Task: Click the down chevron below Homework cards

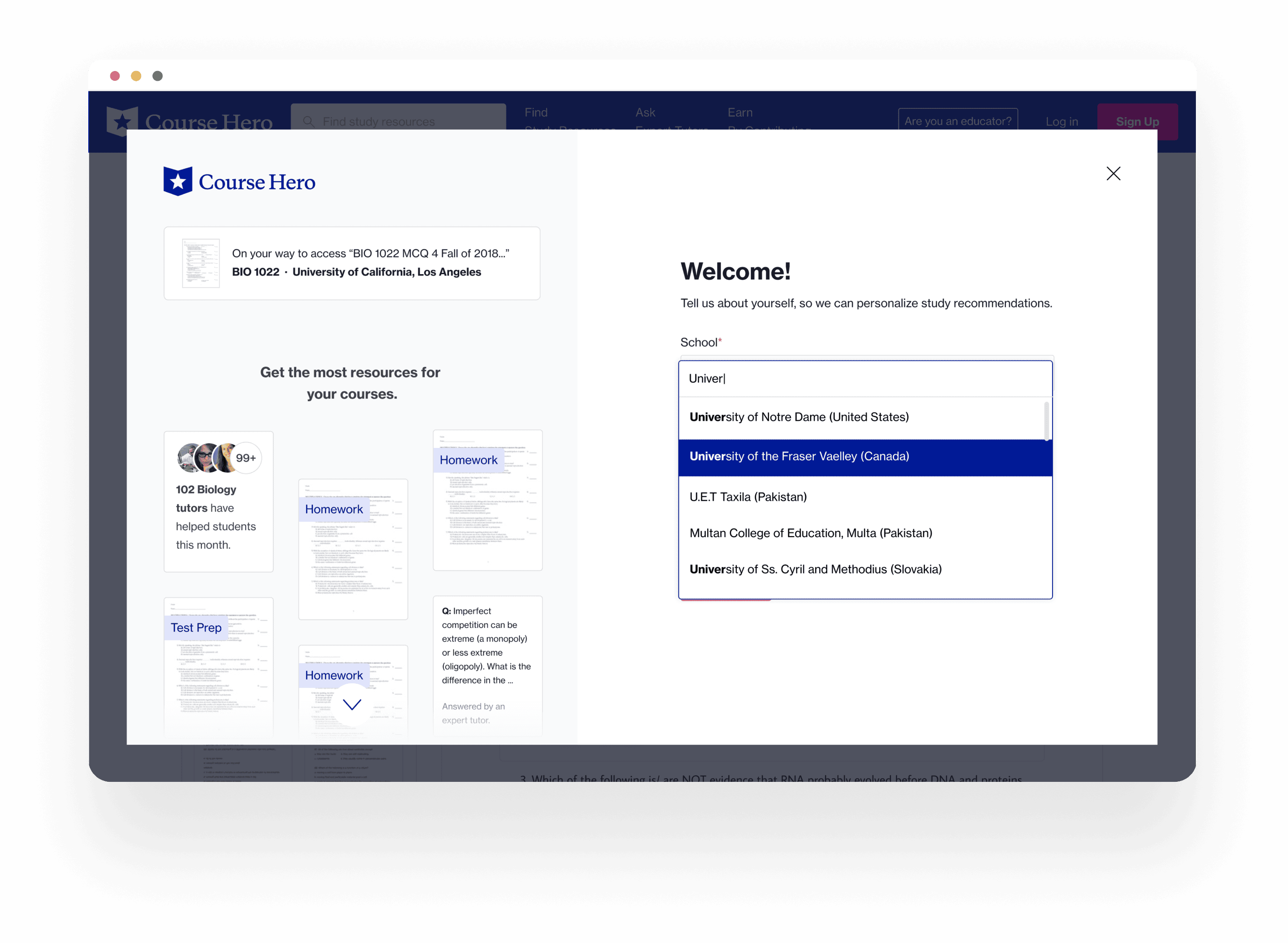Action: coord(352,704)
